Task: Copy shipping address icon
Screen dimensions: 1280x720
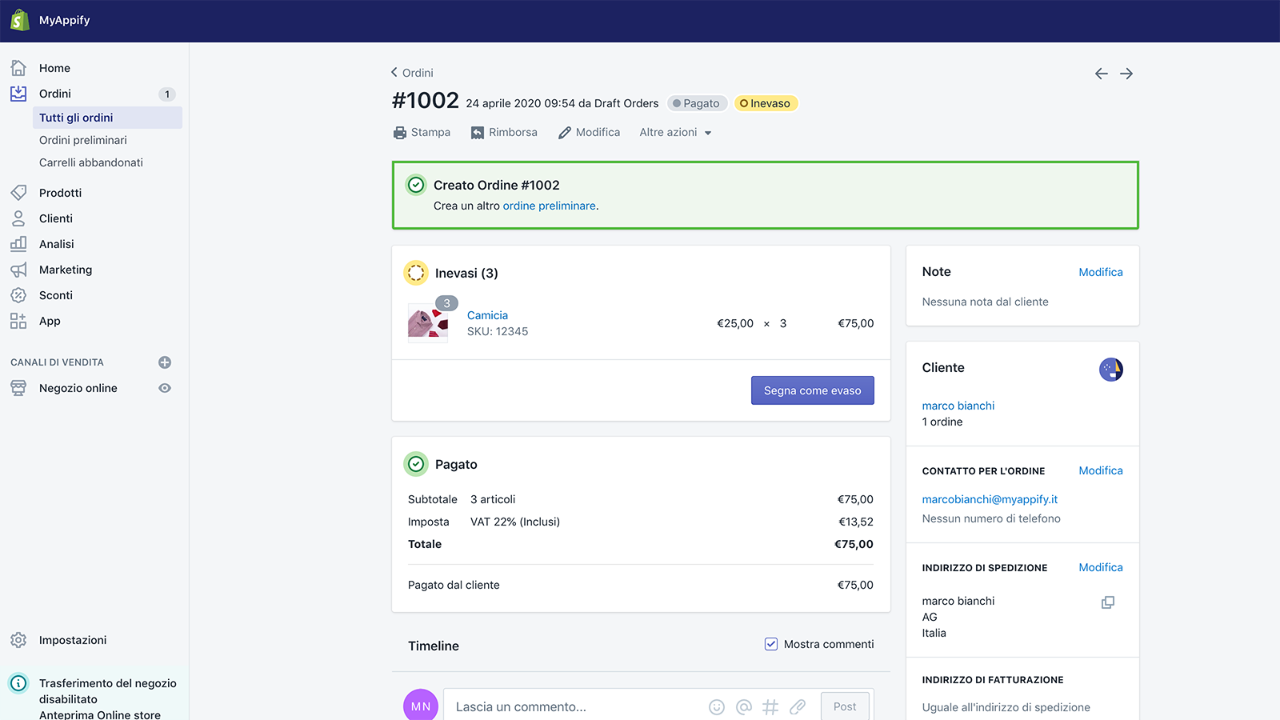Action: (x=1108, y=603)
